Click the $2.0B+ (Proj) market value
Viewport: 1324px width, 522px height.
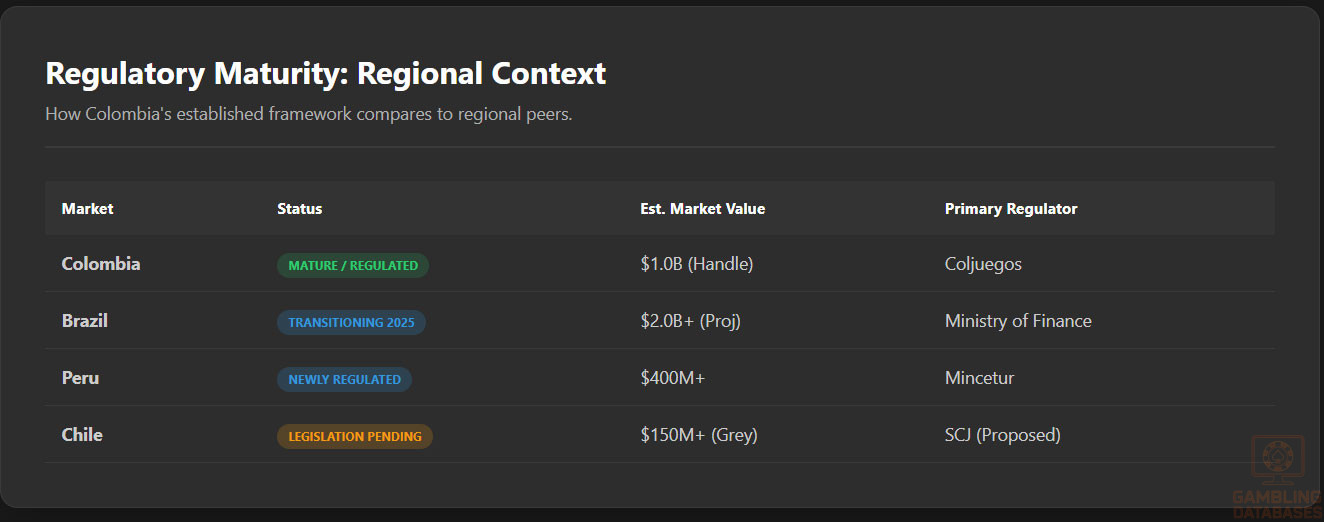[690, 321]
